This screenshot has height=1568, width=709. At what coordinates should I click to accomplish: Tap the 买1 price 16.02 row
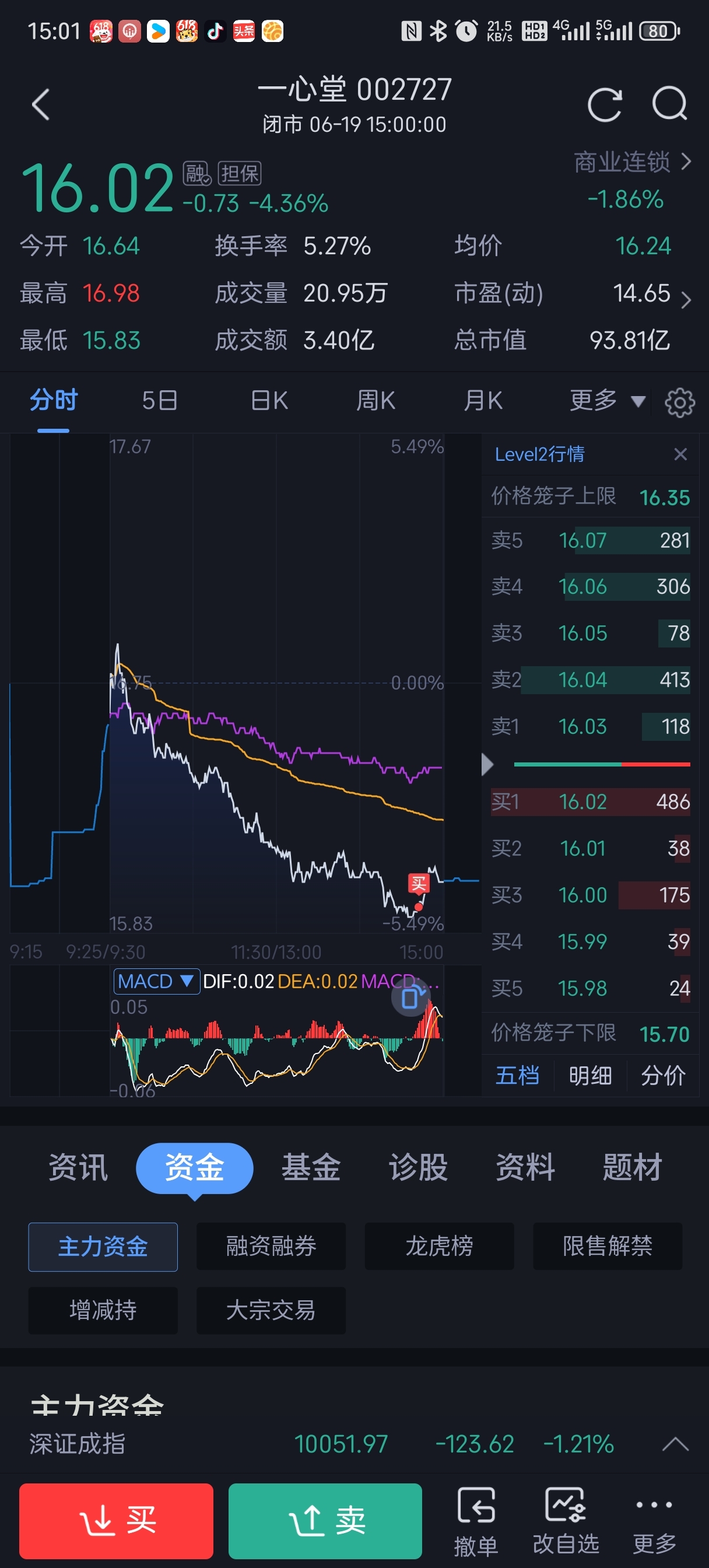[x=590, y=801]
